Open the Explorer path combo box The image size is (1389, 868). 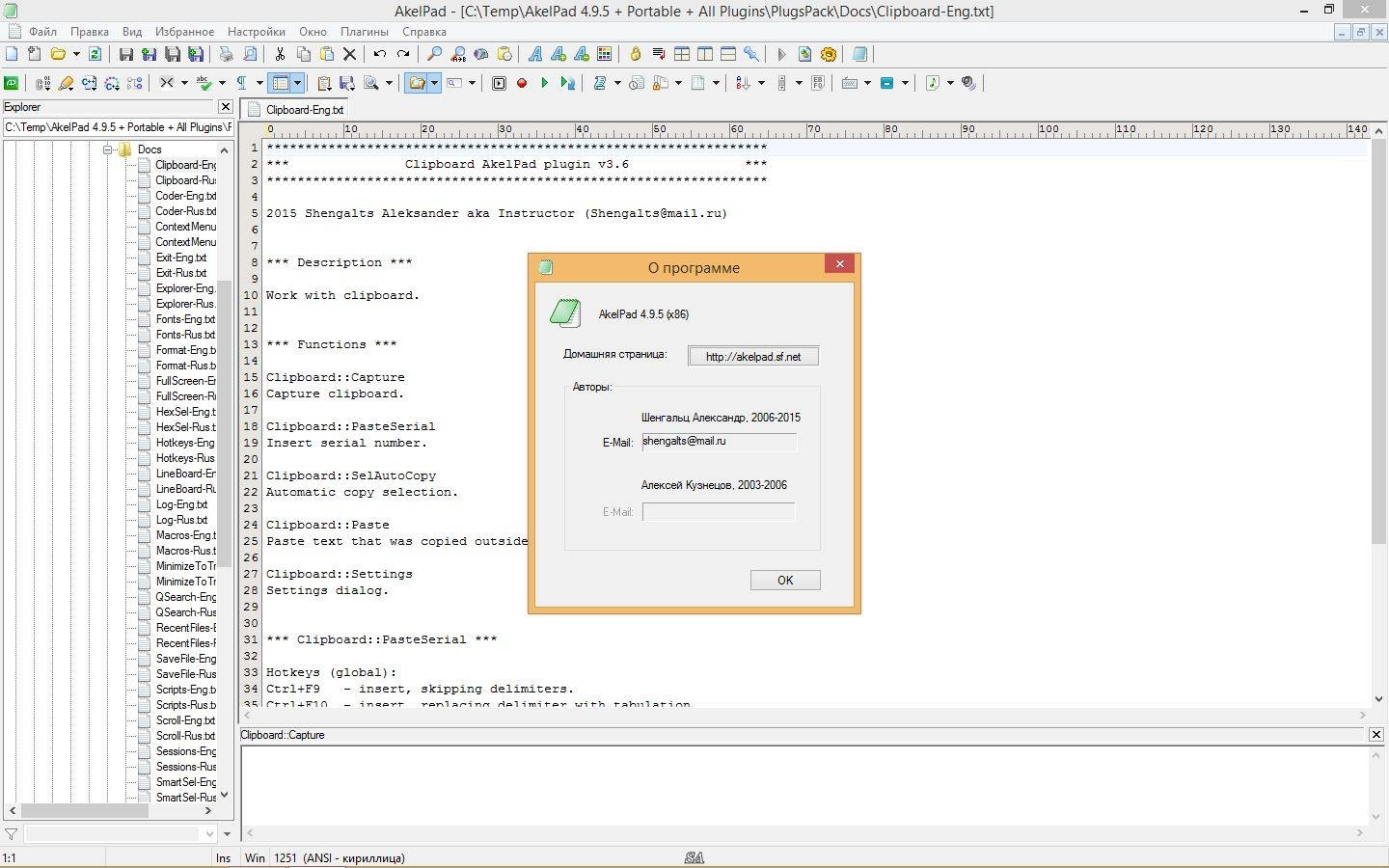[x=117, y=126]
